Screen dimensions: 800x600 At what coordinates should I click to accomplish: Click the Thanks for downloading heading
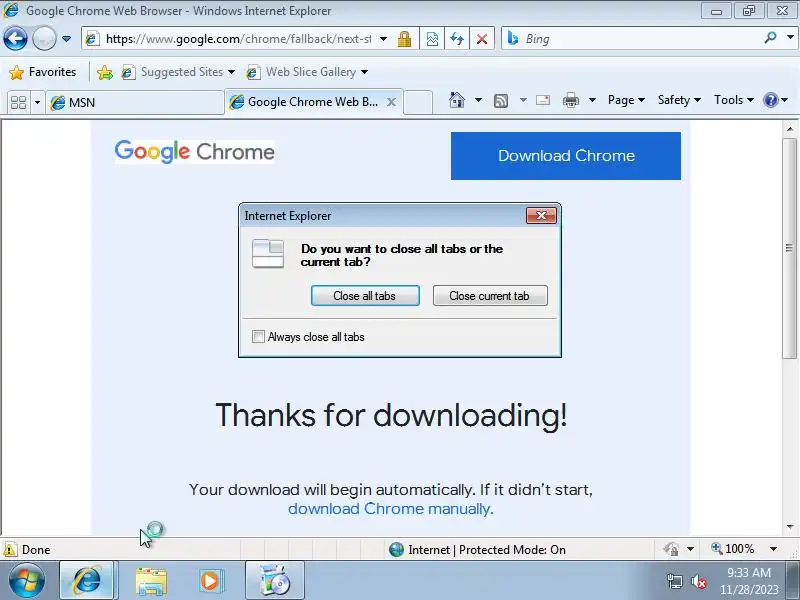coord(391,415)
